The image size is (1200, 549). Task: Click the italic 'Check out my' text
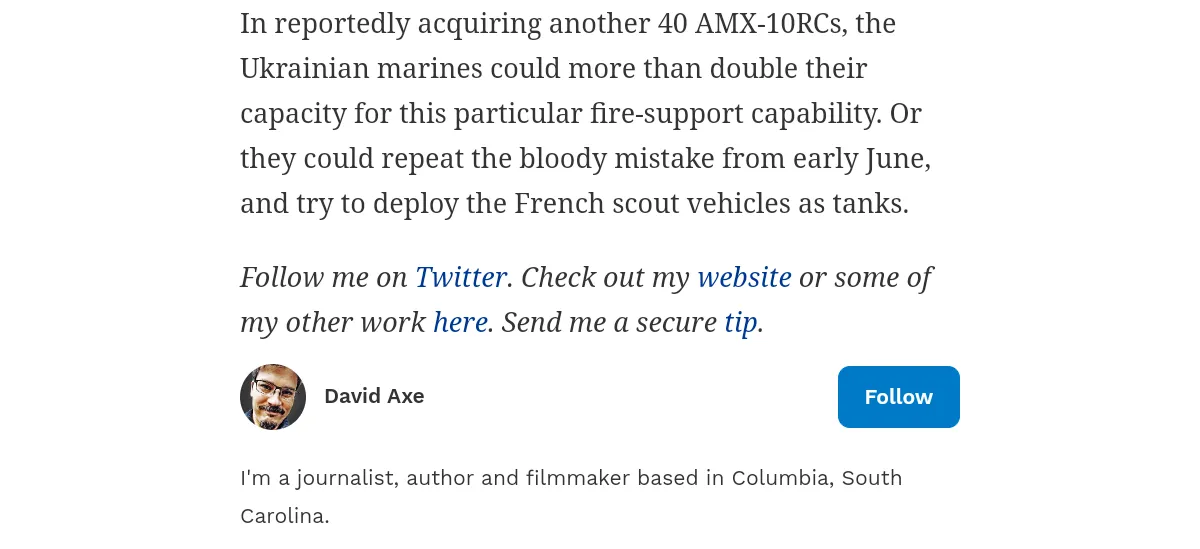pyautogui.click(x=605, y=277)
